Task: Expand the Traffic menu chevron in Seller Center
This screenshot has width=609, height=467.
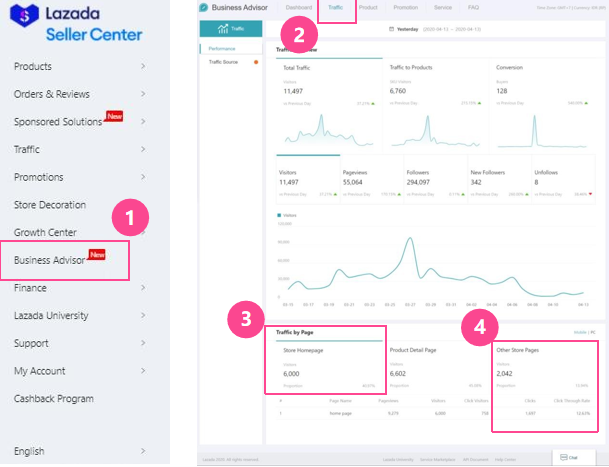Action: click(143, 149)
